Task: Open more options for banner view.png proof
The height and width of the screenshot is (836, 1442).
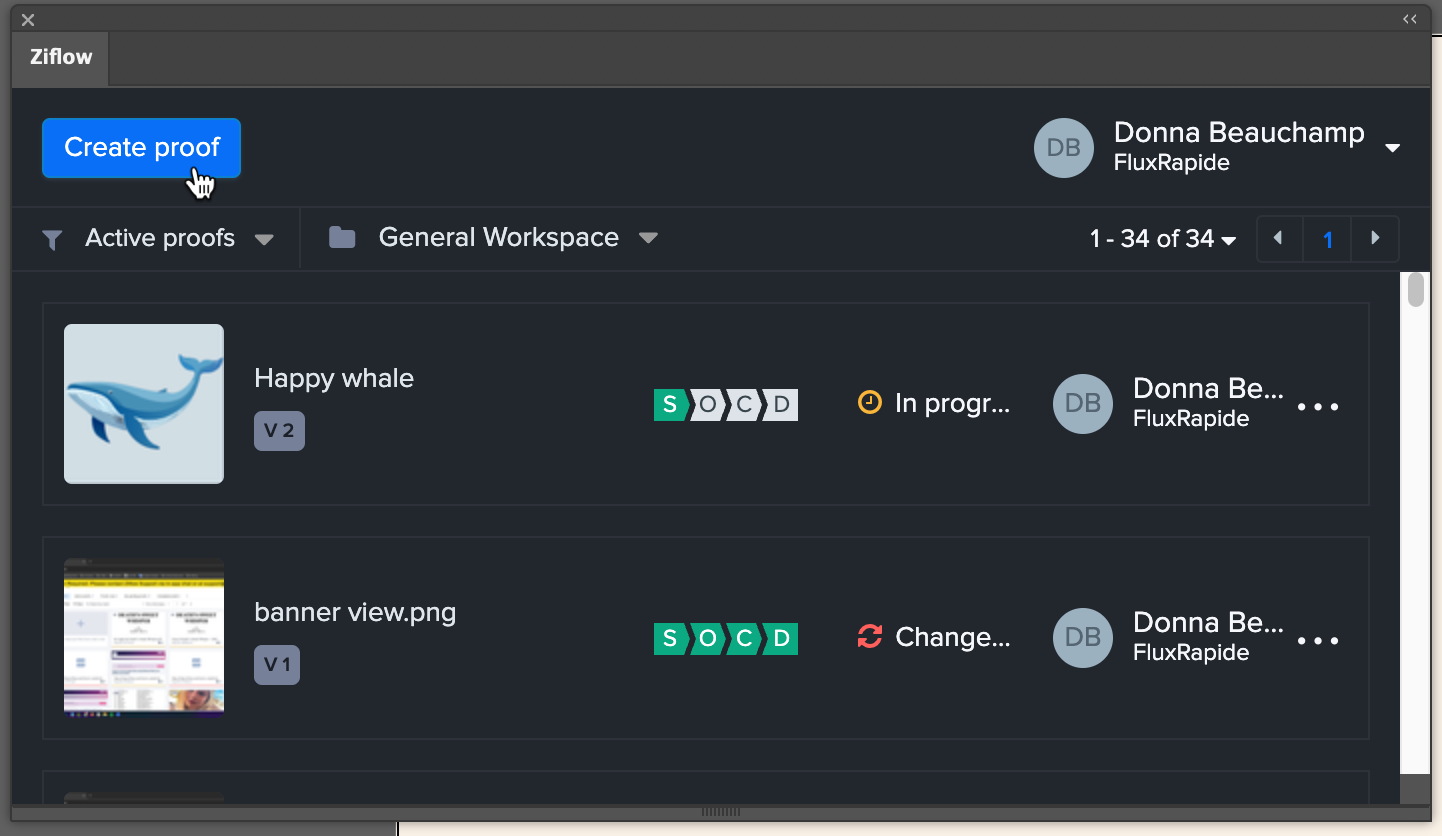Action: click(1318, 641)
